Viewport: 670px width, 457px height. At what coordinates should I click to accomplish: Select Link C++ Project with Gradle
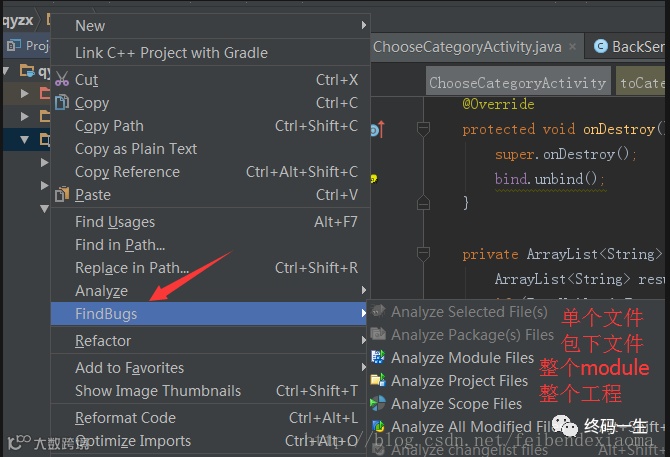coord(171,52)
